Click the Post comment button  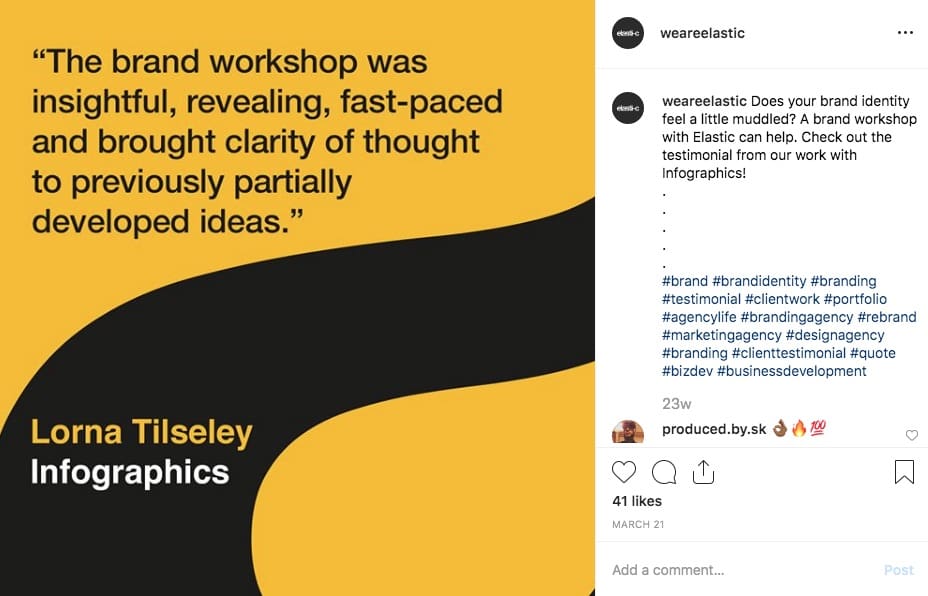pyautogui.click(x=898, y=570)
